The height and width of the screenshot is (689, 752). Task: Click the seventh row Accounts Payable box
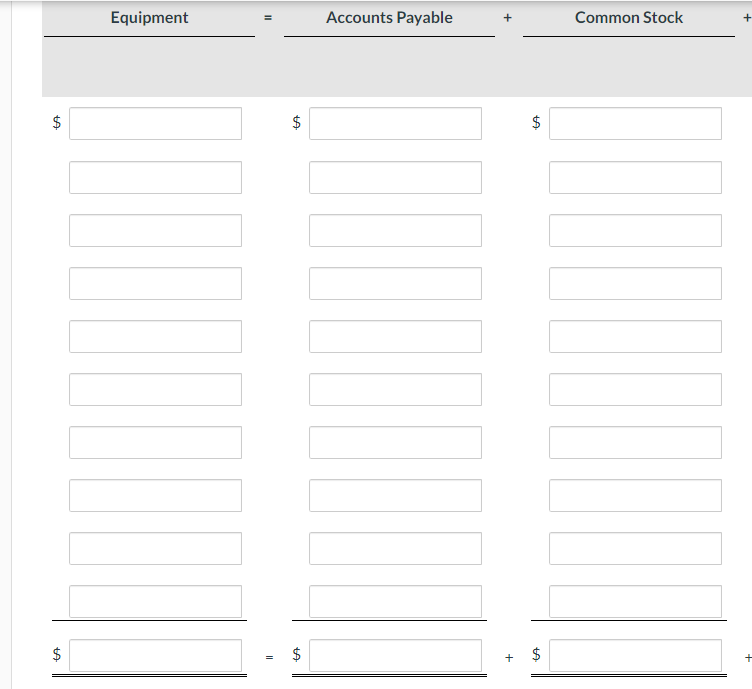pos(396,443)
